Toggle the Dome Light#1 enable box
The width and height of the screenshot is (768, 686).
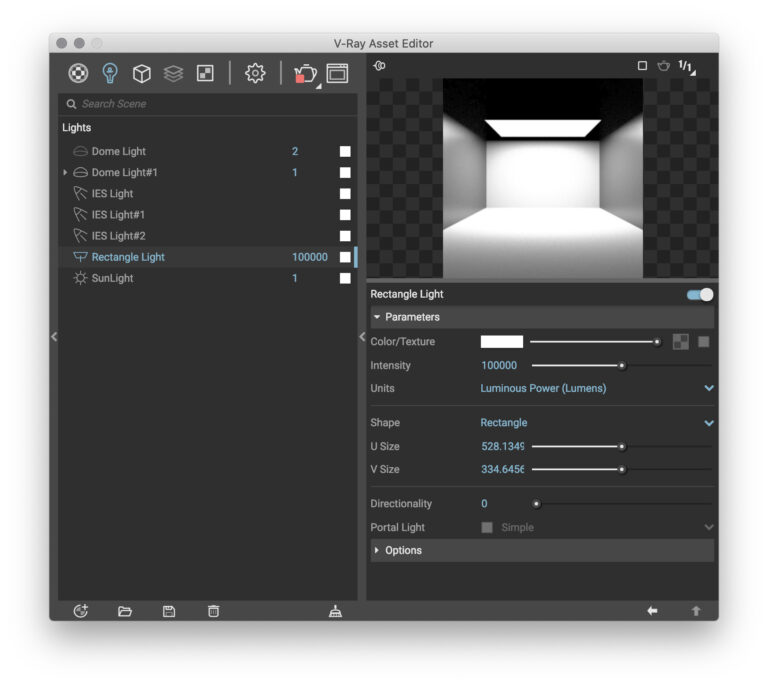click(x=345, y=172)
